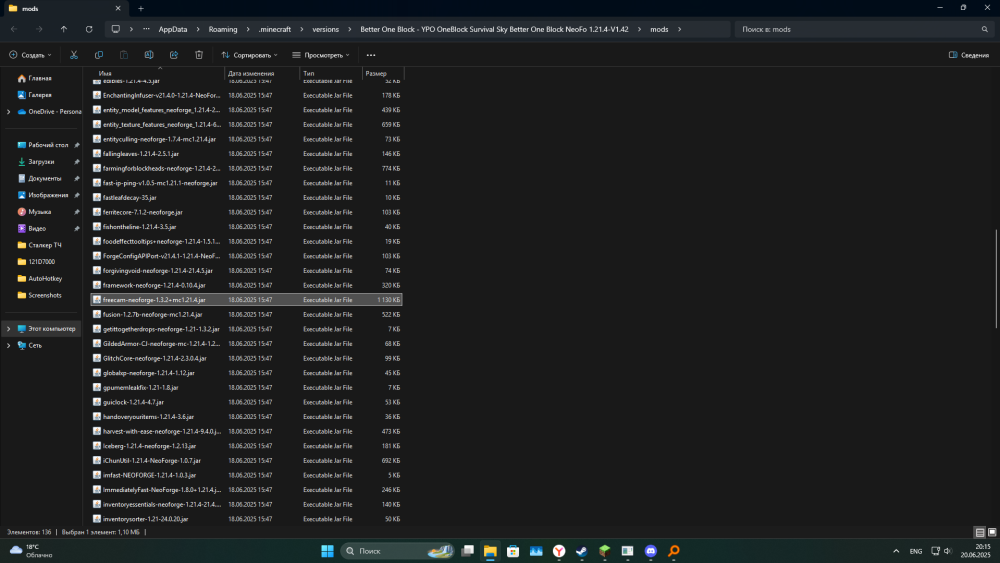Click the Cut scissors icon
Screen dimensions: 1000x563
[x=74, y=55]
